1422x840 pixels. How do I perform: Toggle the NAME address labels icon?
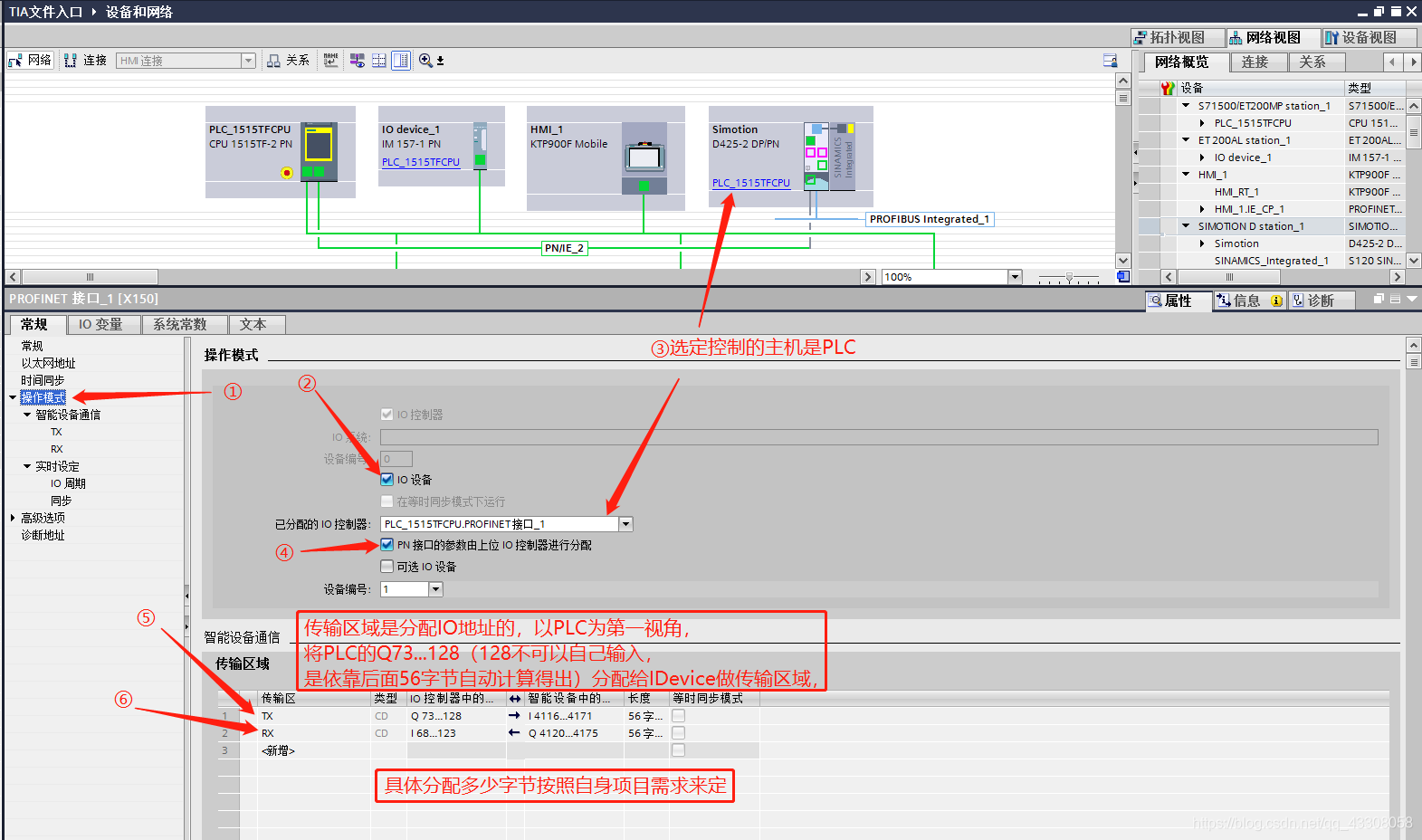331,61
